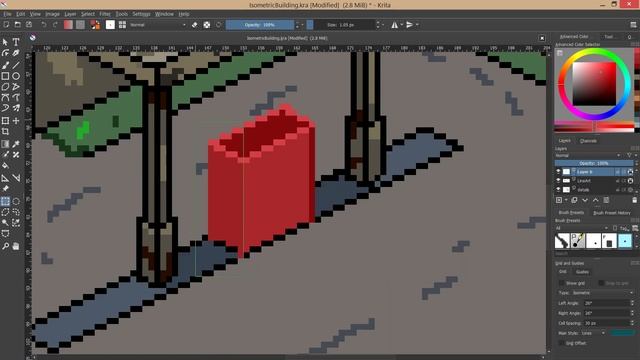Move layer down in the stack
Image resolution: width=640 pixels, height=360 pixels.
(x=585, y=200)
